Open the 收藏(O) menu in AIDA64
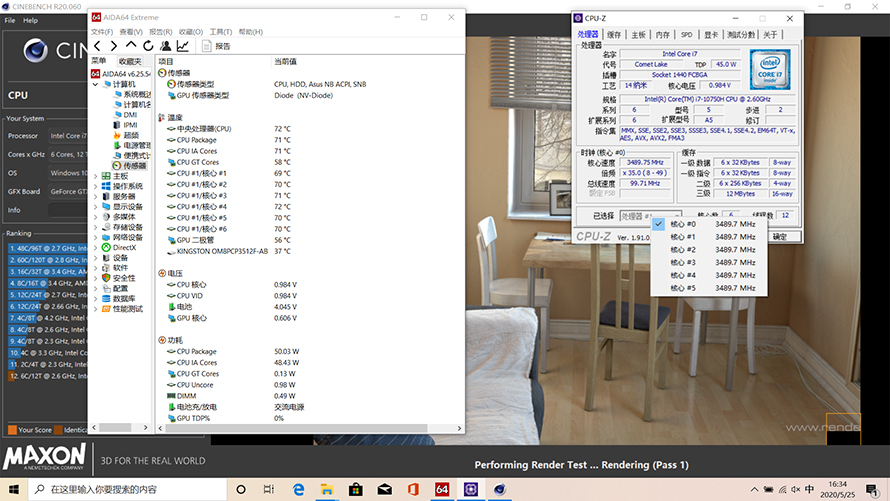This screenshot has height=501, width=890. tap(191, 32)
